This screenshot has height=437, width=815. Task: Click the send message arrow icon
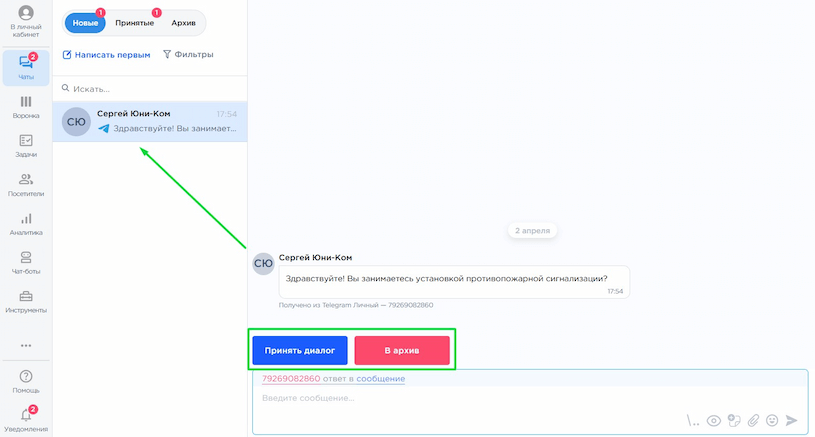[792, 421]
